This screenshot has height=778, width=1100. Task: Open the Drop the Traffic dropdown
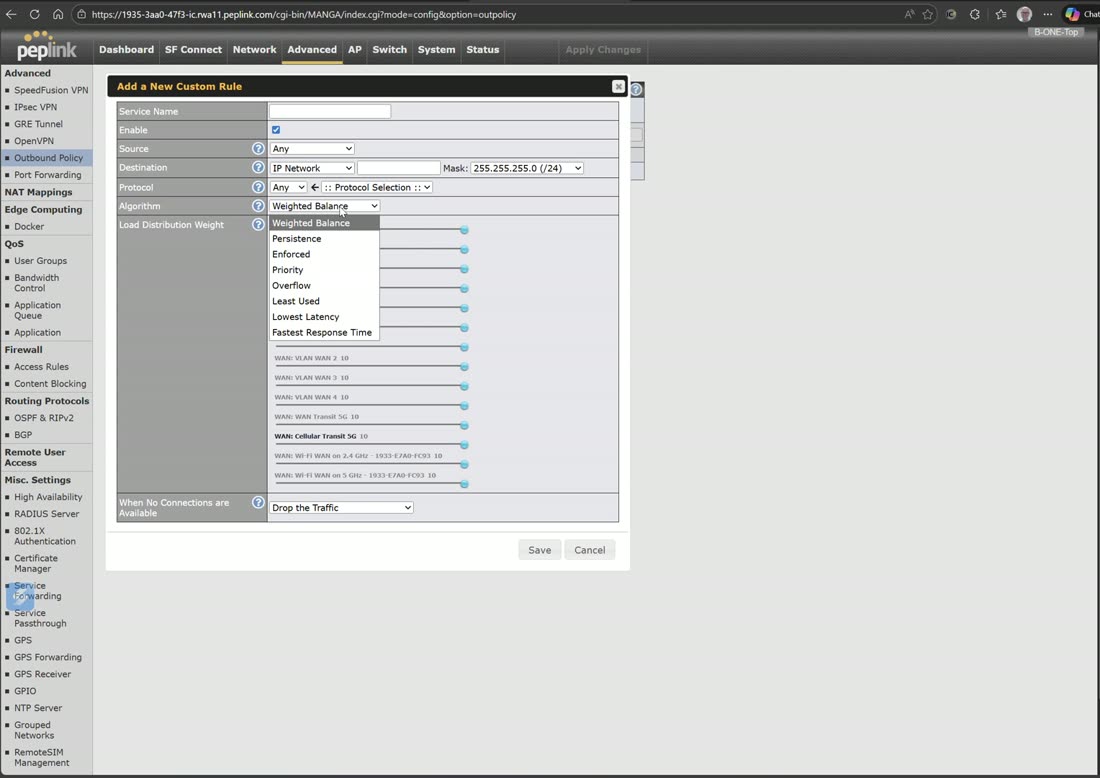(x=341, y=508)
